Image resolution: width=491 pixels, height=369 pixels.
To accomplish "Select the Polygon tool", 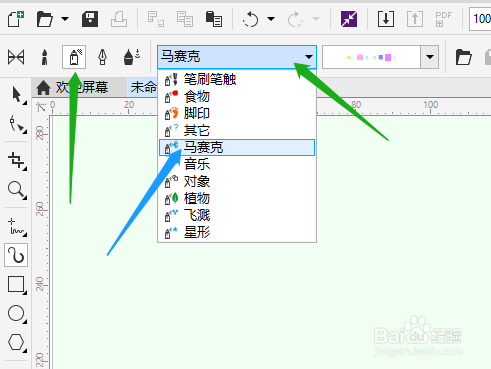I will pos(17,342).
